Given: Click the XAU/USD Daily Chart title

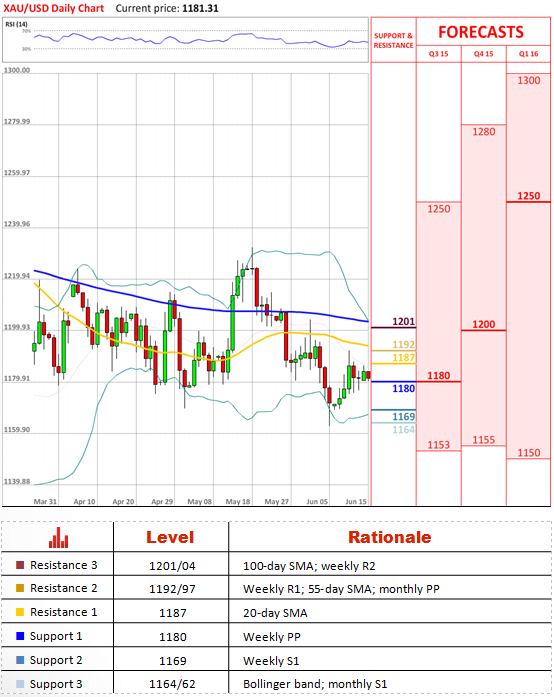Looking at the screenshot, I should [53, 8].
